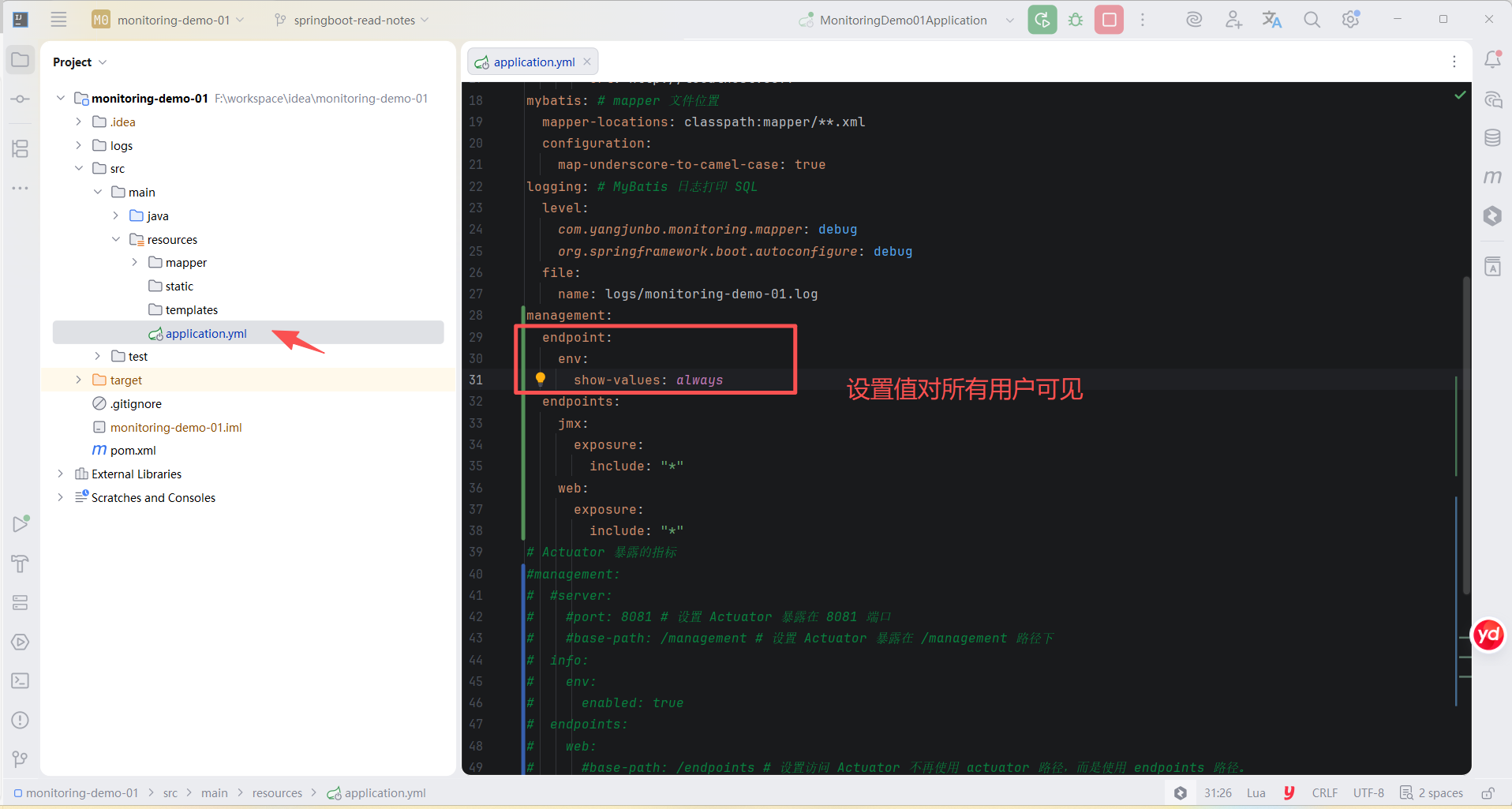Select the application.yml editor tab

[534, 62]
